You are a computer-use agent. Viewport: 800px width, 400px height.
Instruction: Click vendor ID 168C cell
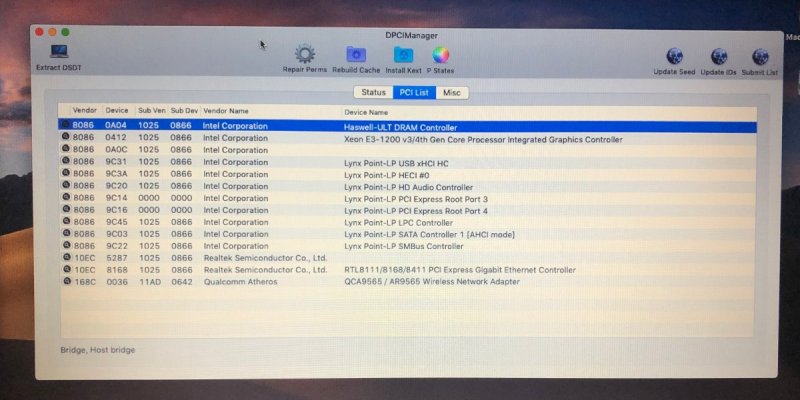click(85, 282)
